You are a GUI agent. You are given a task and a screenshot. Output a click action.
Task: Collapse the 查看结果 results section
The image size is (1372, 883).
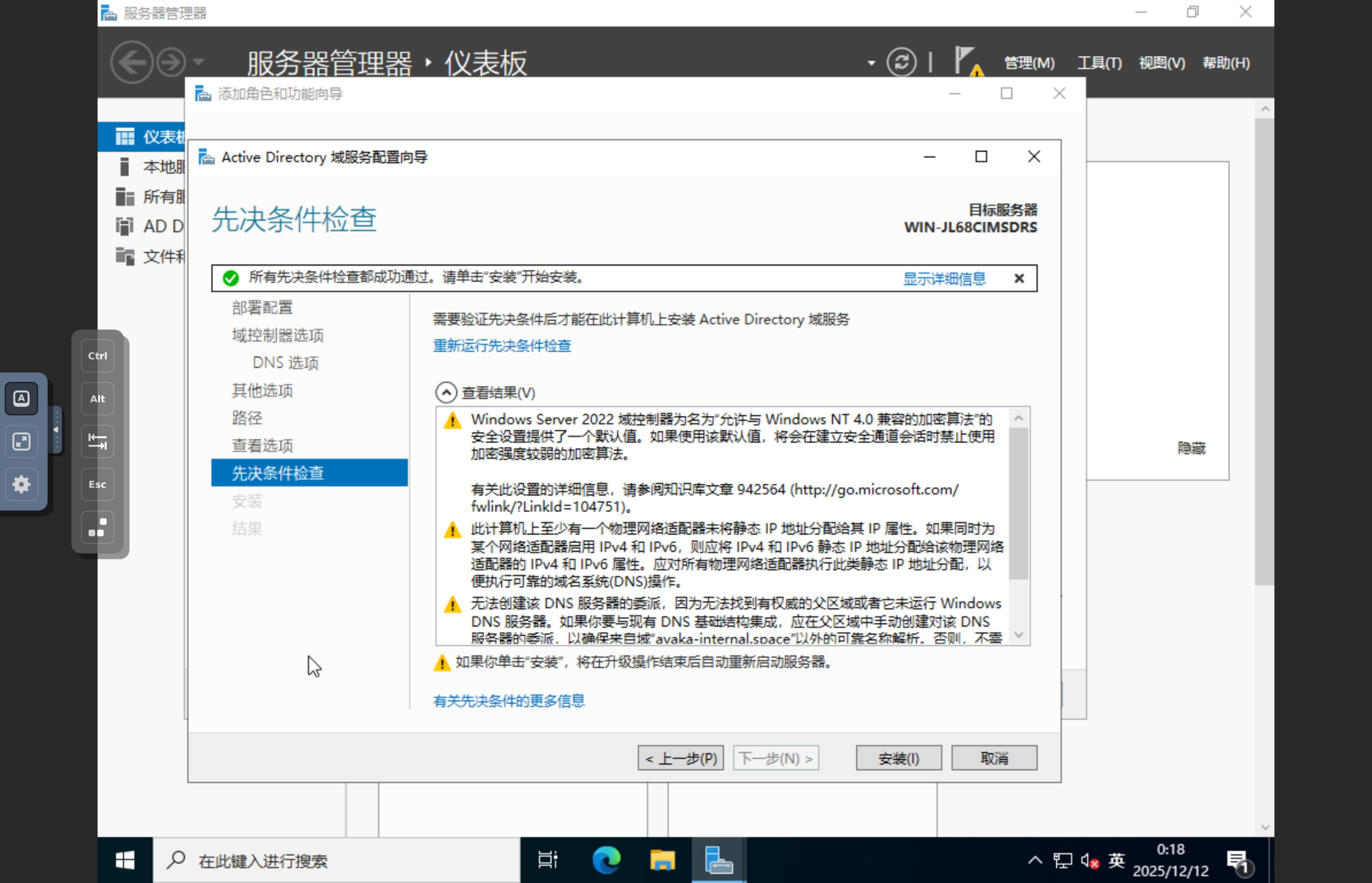pyautogui.click(x=446, y=393)
